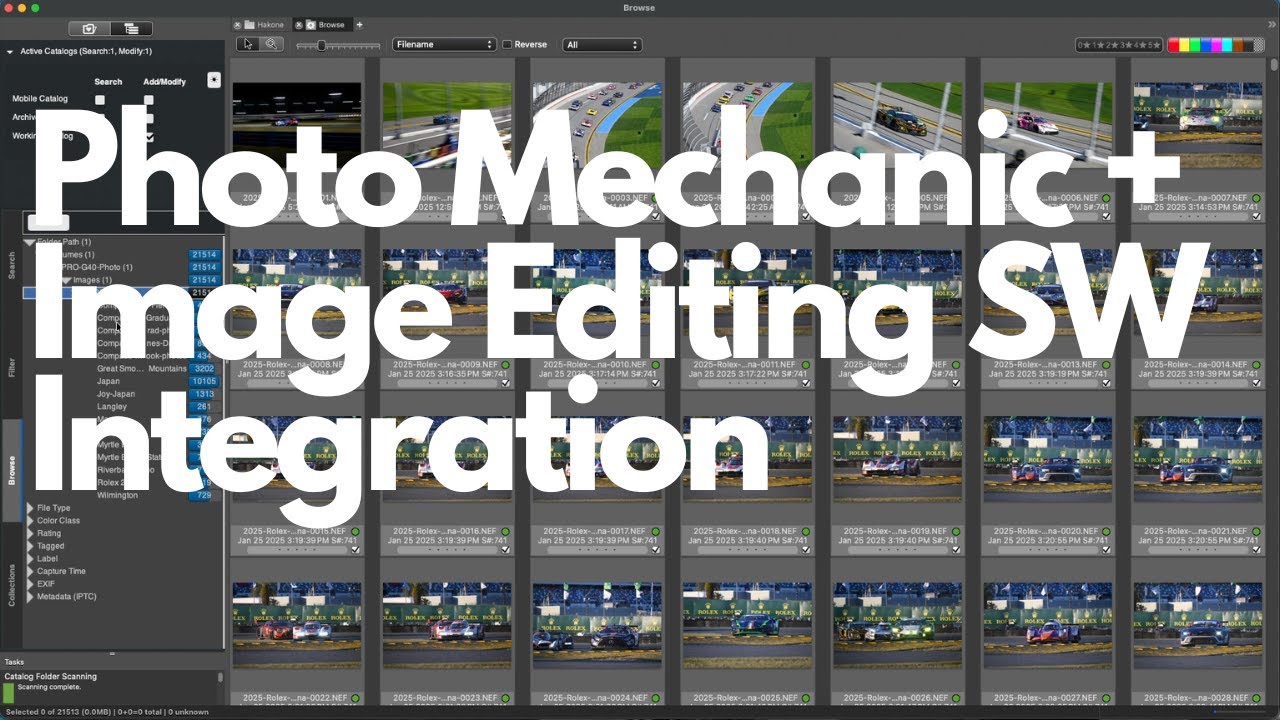1280x720 pixels.
Task: Filter by magenta color class swatch
Action: pyautogui.click(x=1217, y=45)
